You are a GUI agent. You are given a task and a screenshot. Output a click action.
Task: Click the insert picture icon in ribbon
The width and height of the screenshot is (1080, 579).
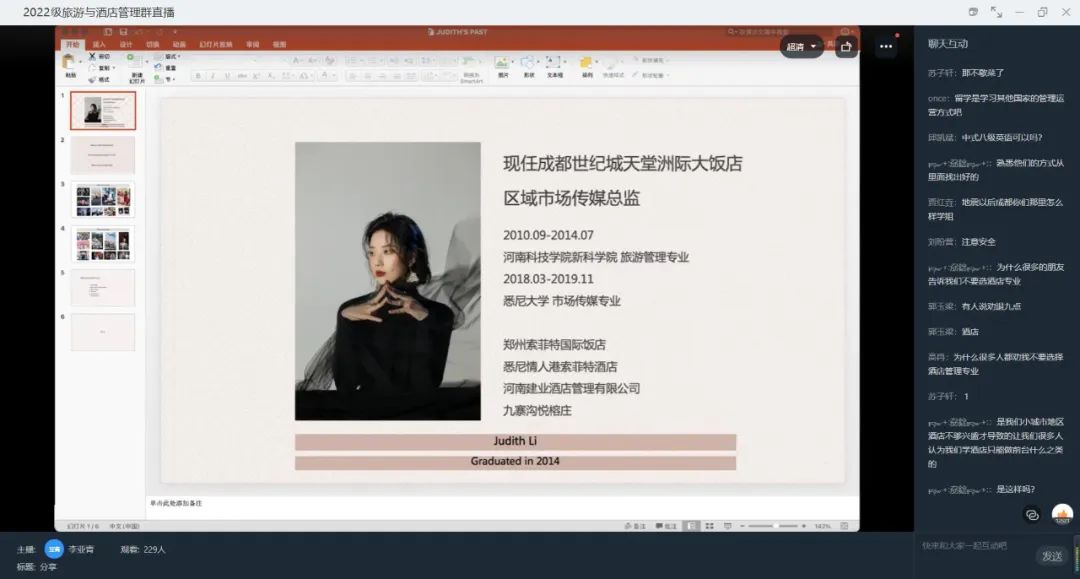[x=501, y=64]
